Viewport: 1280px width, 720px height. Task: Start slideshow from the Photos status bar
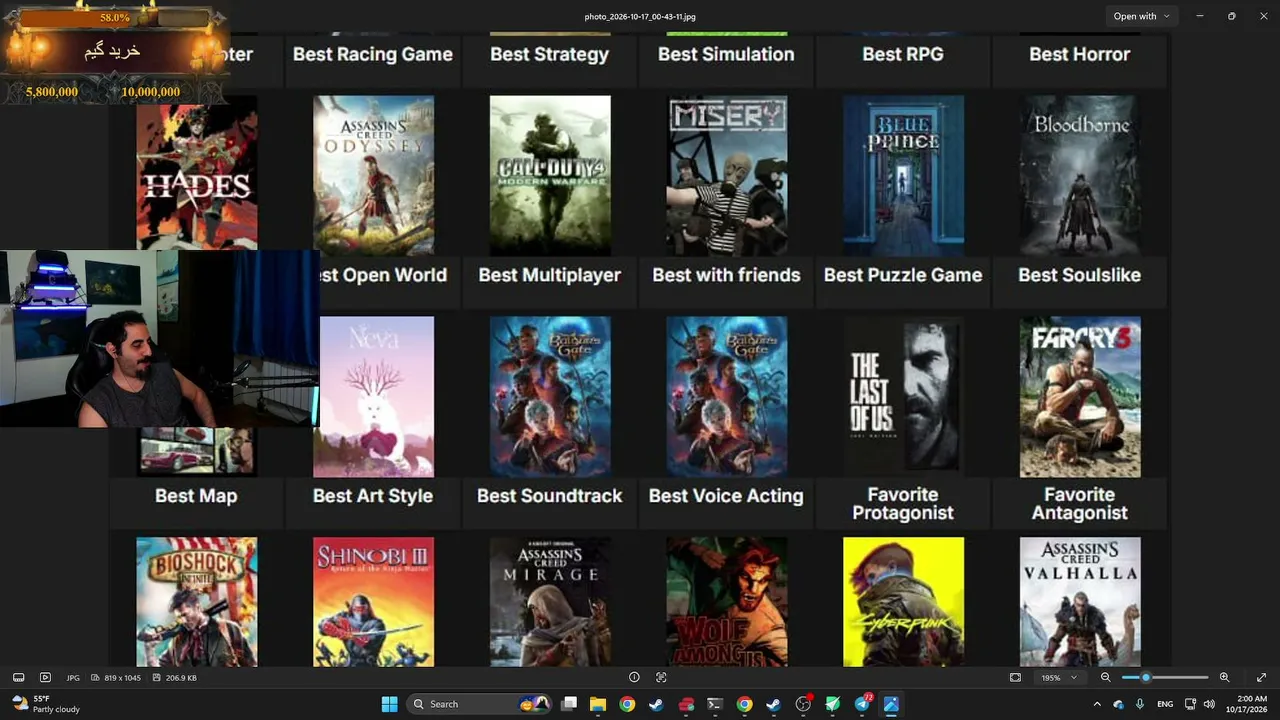click(x=45, y=678)
